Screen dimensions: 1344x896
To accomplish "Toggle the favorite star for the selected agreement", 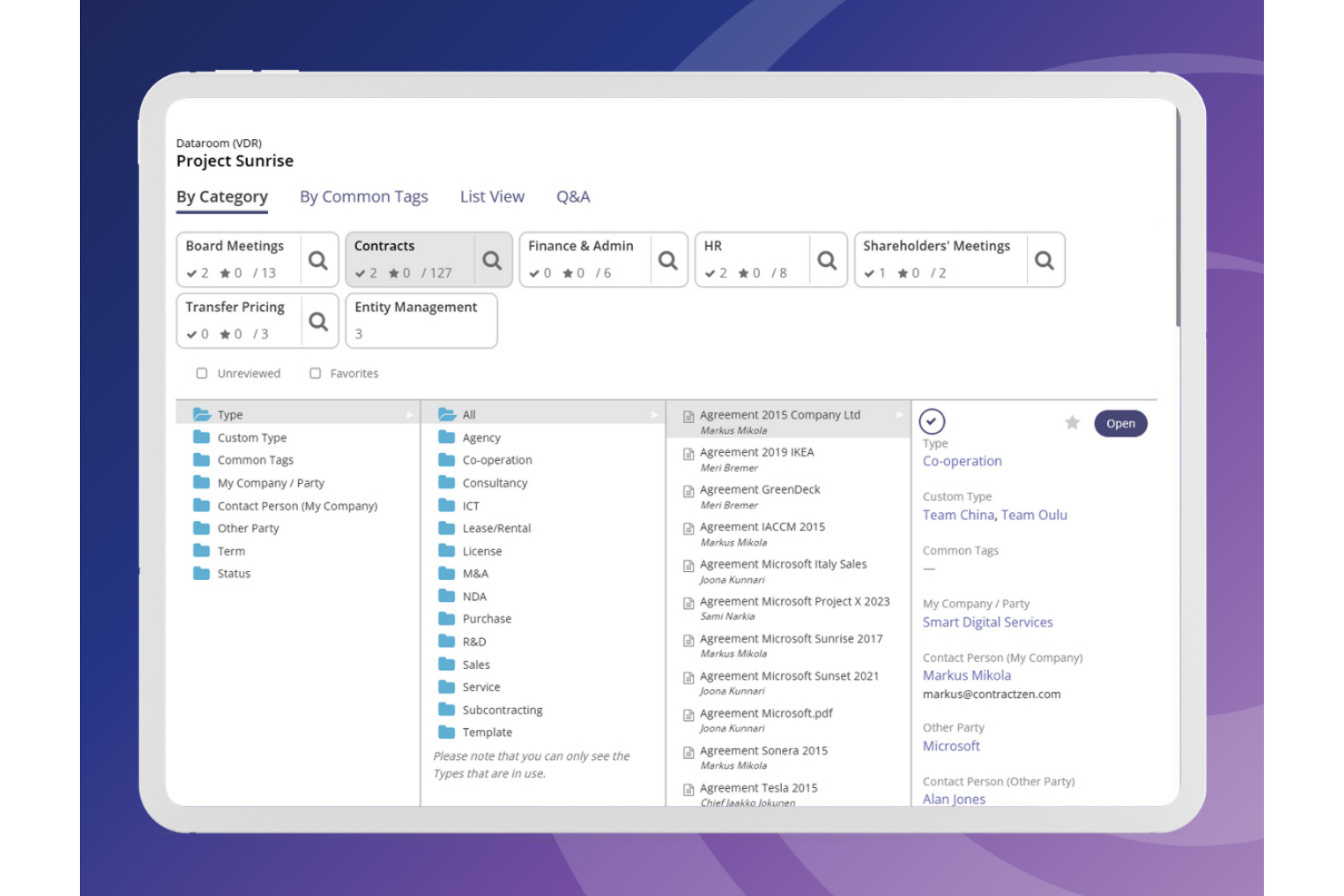I will (1072, 422).
